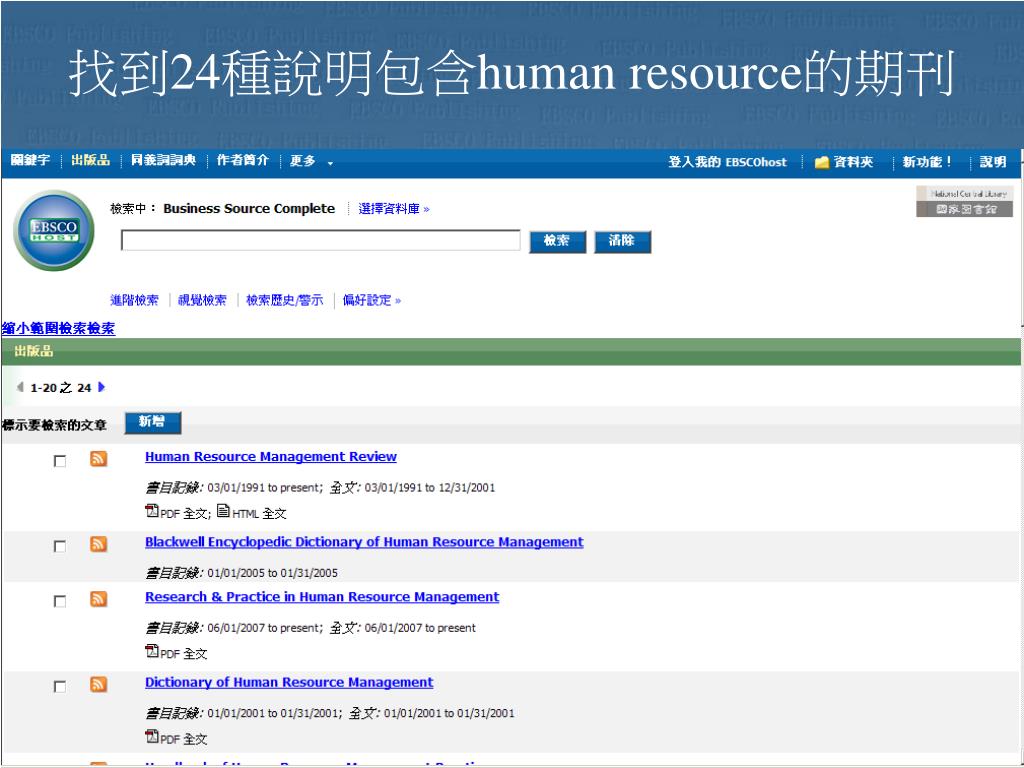Open 選擇資料庫 database chooser
This screenshot has width=1024, height=768.
click(x=394, y=209)
